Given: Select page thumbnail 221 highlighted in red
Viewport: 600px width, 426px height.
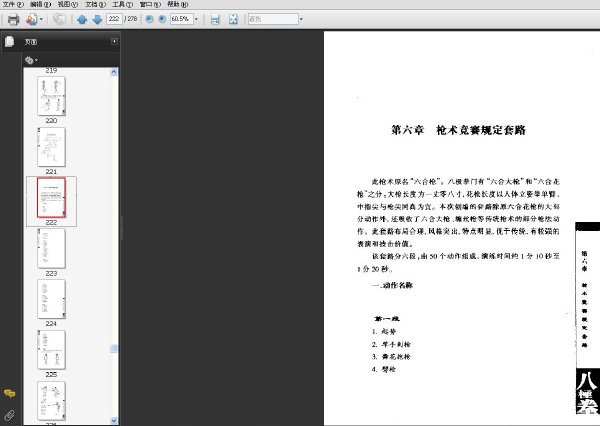Looking at the screenshot, I should (51, 197).
